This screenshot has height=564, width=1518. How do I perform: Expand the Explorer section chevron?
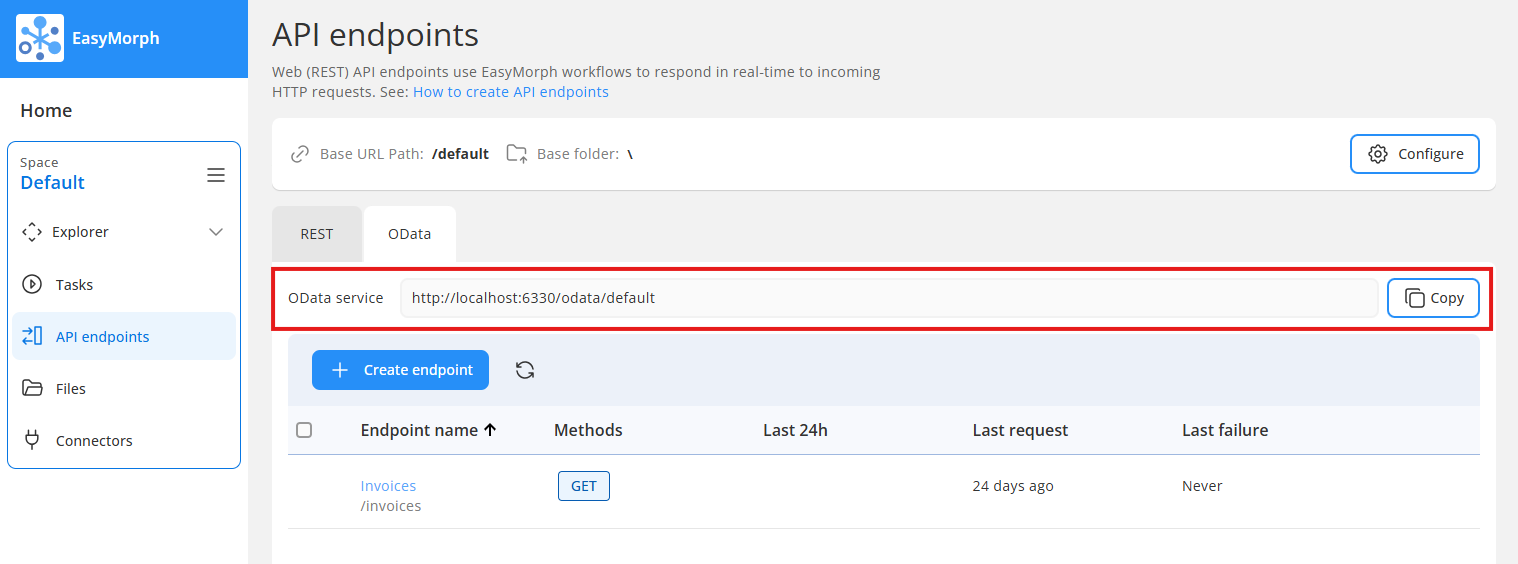click(216, 232)
